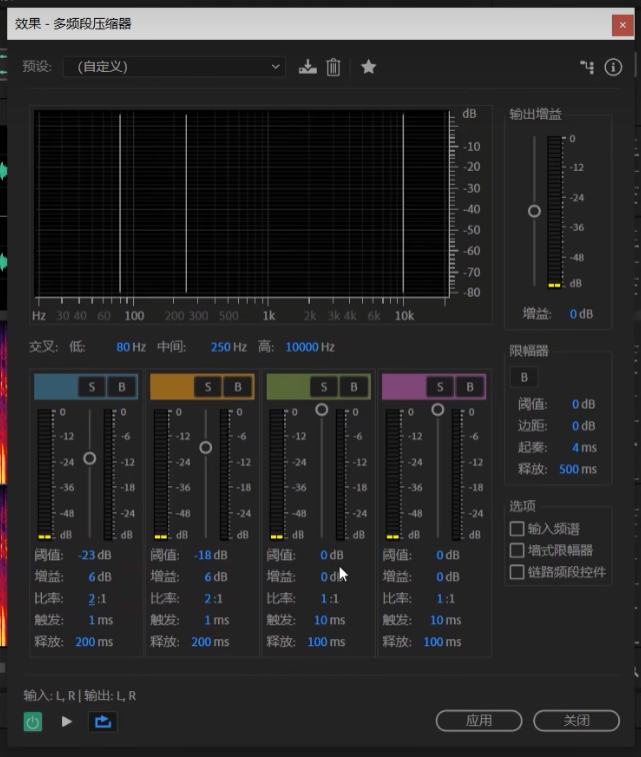Click the green band threshold slider handle
The height and width of the screenshot is (757, 641).
click(321, 410)
